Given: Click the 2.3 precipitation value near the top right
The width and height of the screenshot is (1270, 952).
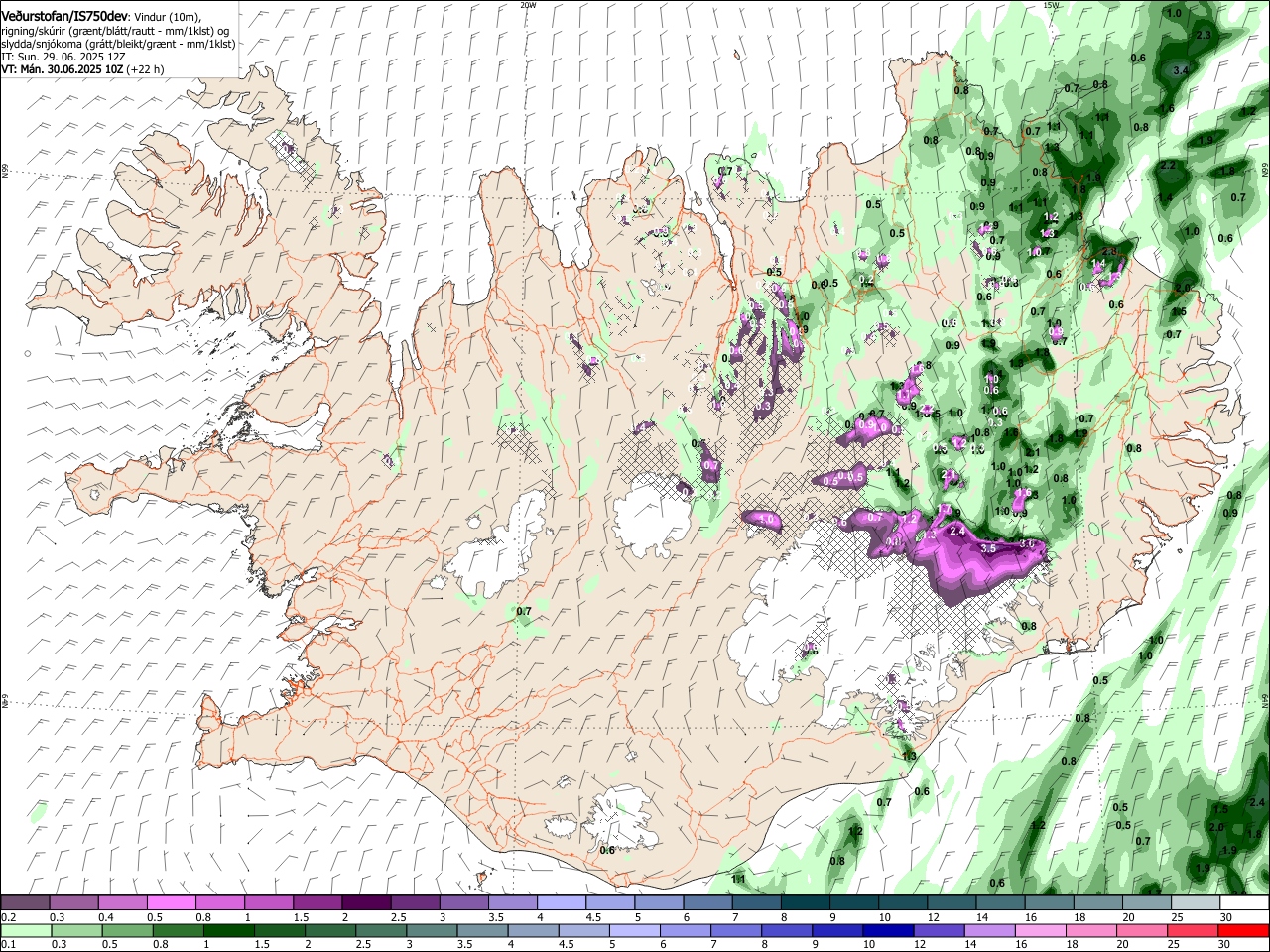Looking at the screenshot, I should coord(1205,35).
